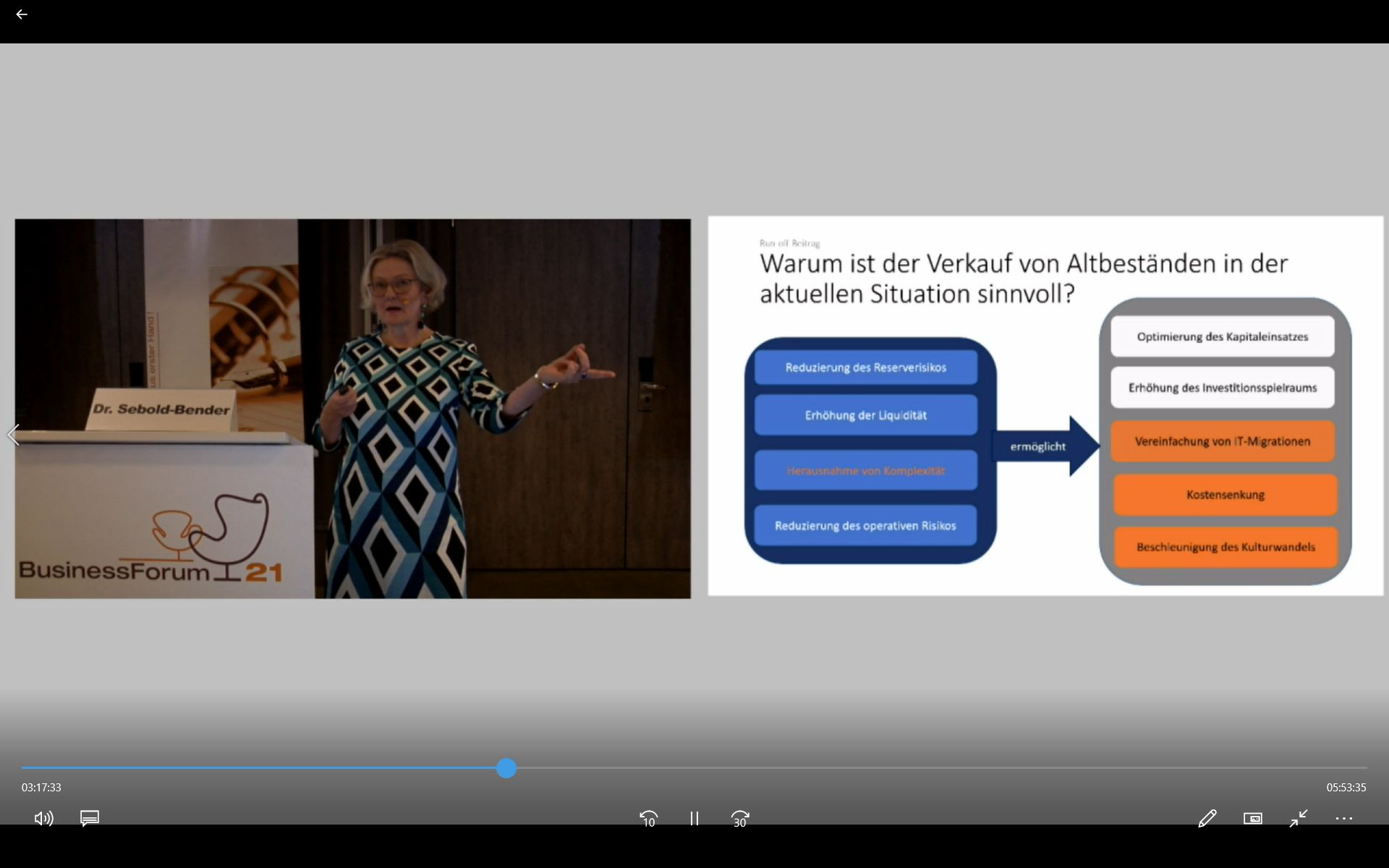Open the three-dot more options menu
The height and width of the screenshot is (868, 1389).
[1343, 818]
